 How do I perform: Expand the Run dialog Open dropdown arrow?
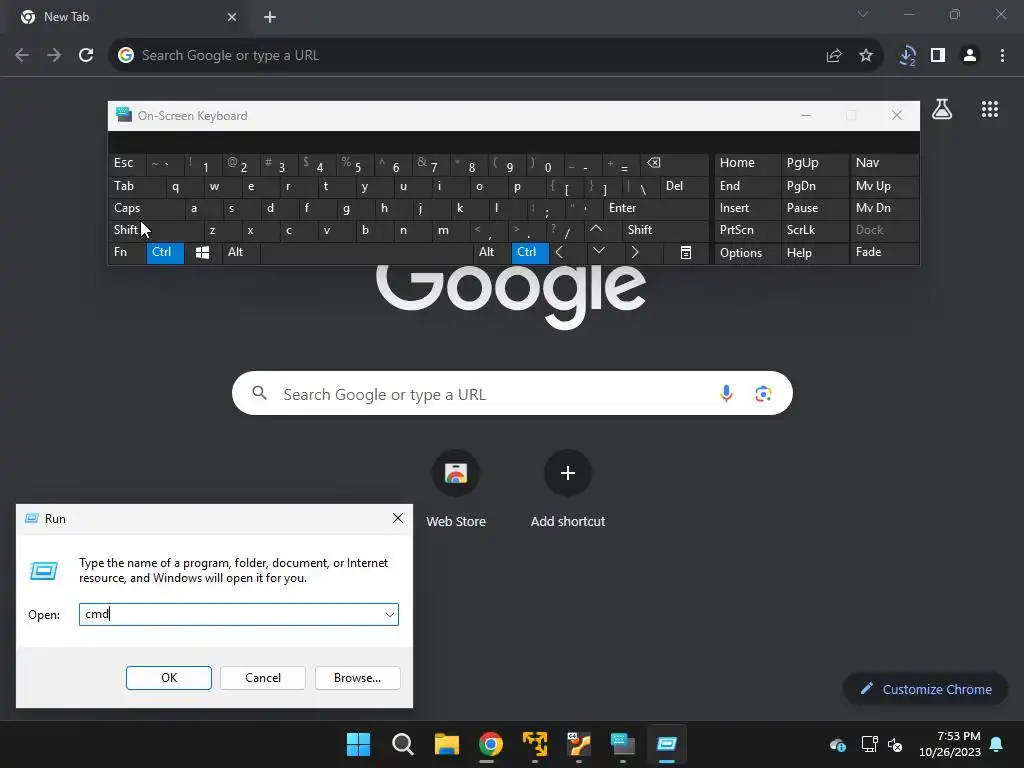(390, 615)
